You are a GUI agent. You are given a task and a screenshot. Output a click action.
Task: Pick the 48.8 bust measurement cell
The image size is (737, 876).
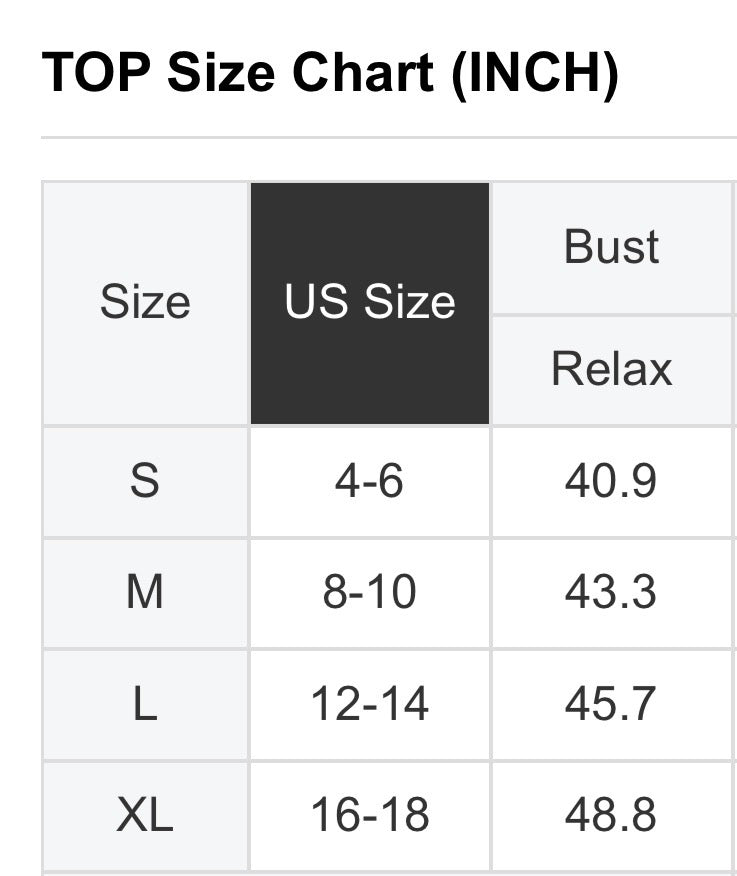[x=611, y=815]
